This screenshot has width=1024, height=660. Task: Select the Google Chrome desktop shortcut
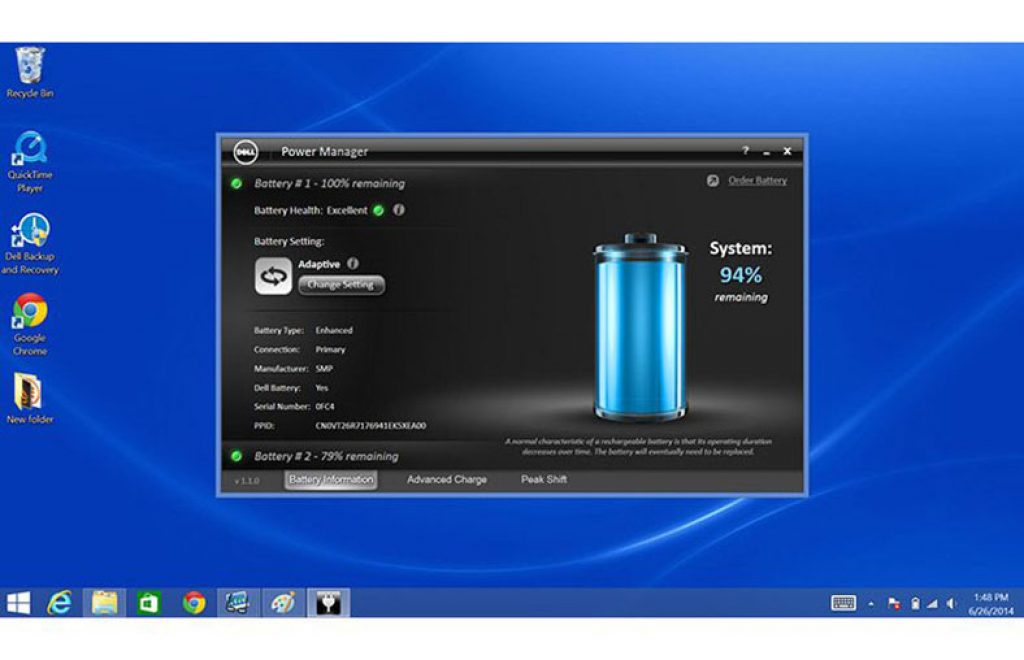(30, 324)
